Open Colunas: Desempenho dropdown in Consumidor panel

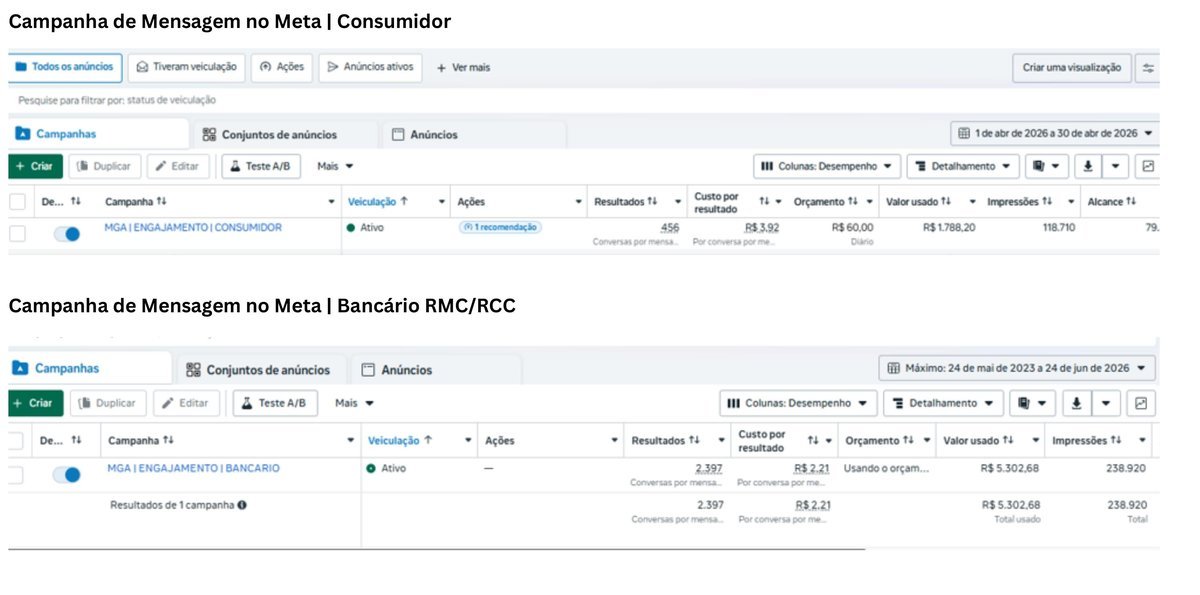[x=827, y=166]
